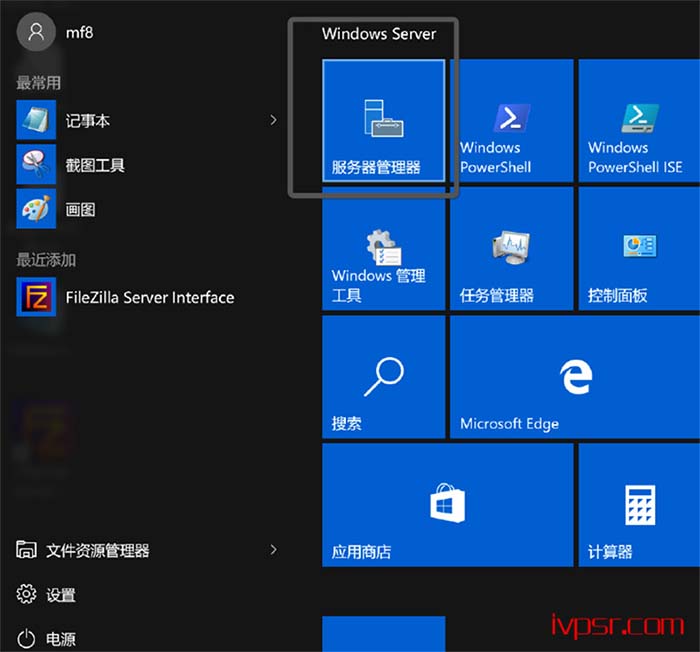Launch the 任务管理器 Task Manager tile

(x=512, y=249)
